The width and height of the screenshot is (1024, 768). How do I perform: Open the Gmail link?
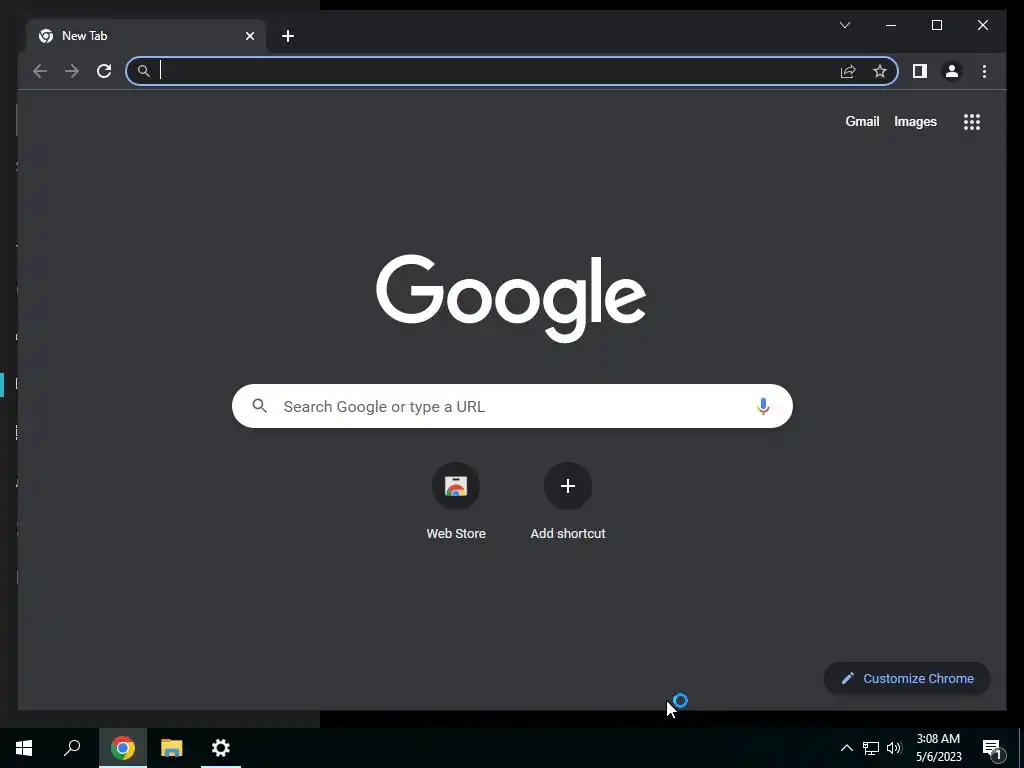coord(862,121)
